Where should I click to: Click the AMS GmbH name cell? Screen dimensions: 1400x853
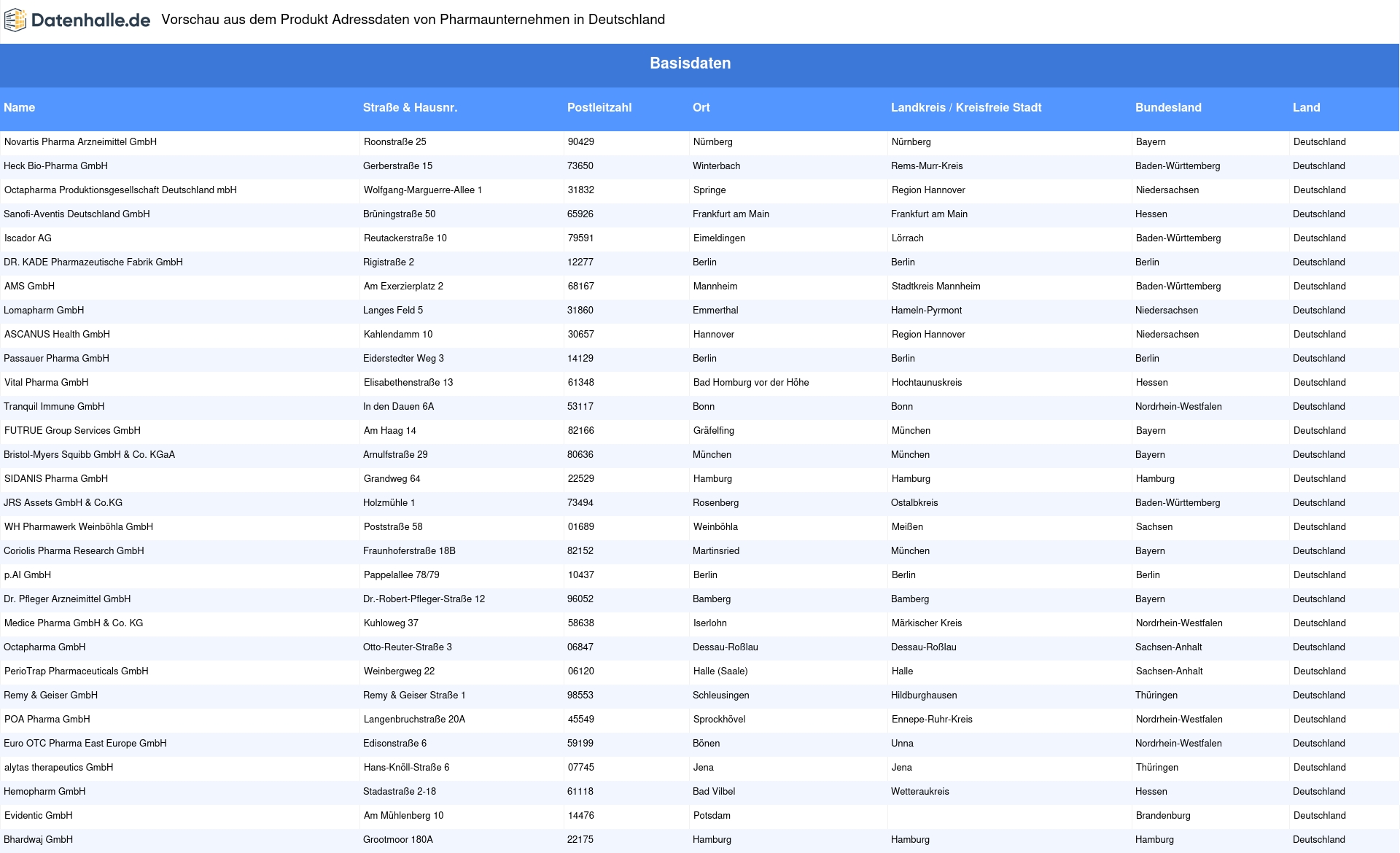[x=29, y=287]
